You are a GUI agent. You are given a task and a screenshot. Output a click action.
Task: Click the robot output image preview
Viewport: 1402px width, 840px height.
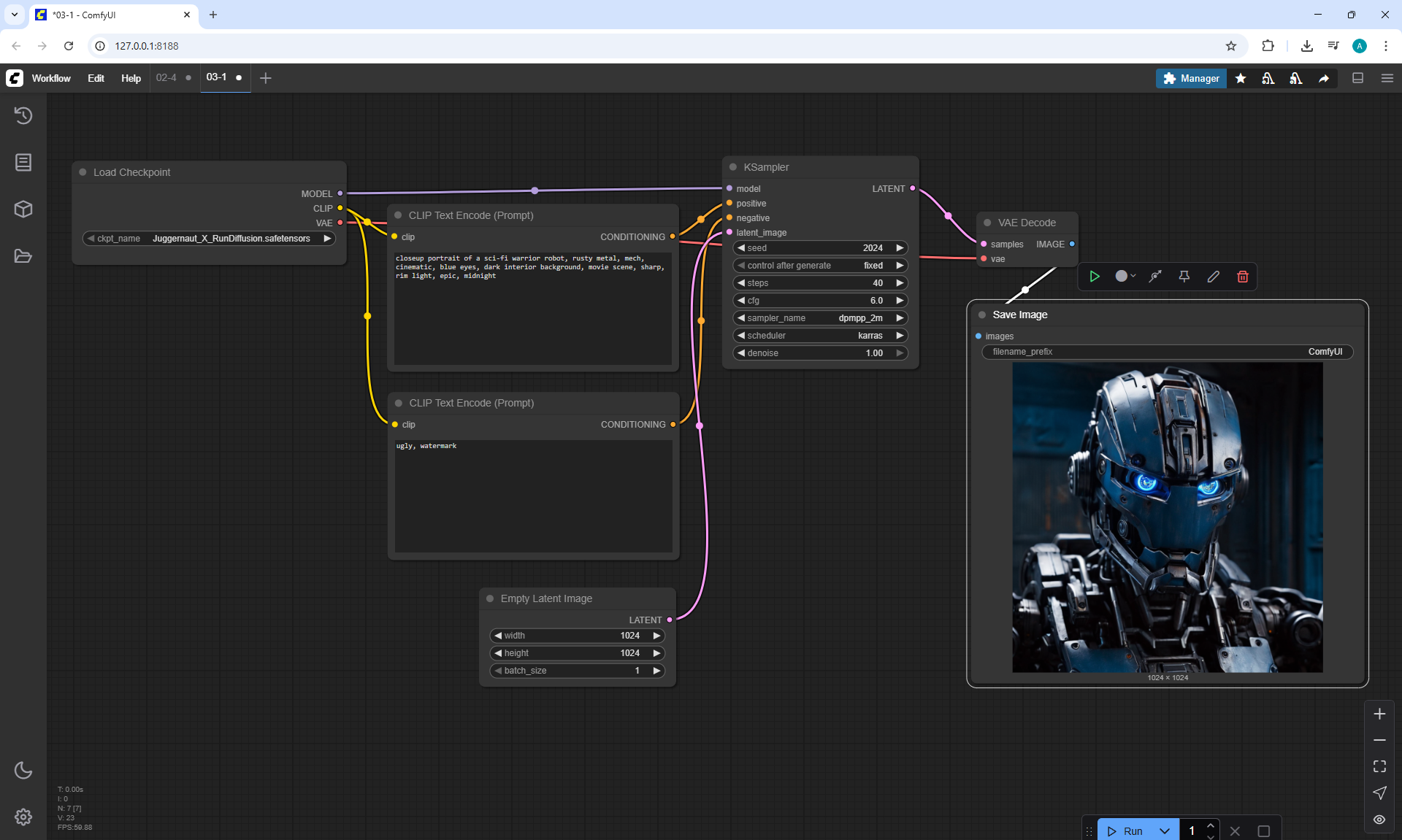click(1167, 517)
